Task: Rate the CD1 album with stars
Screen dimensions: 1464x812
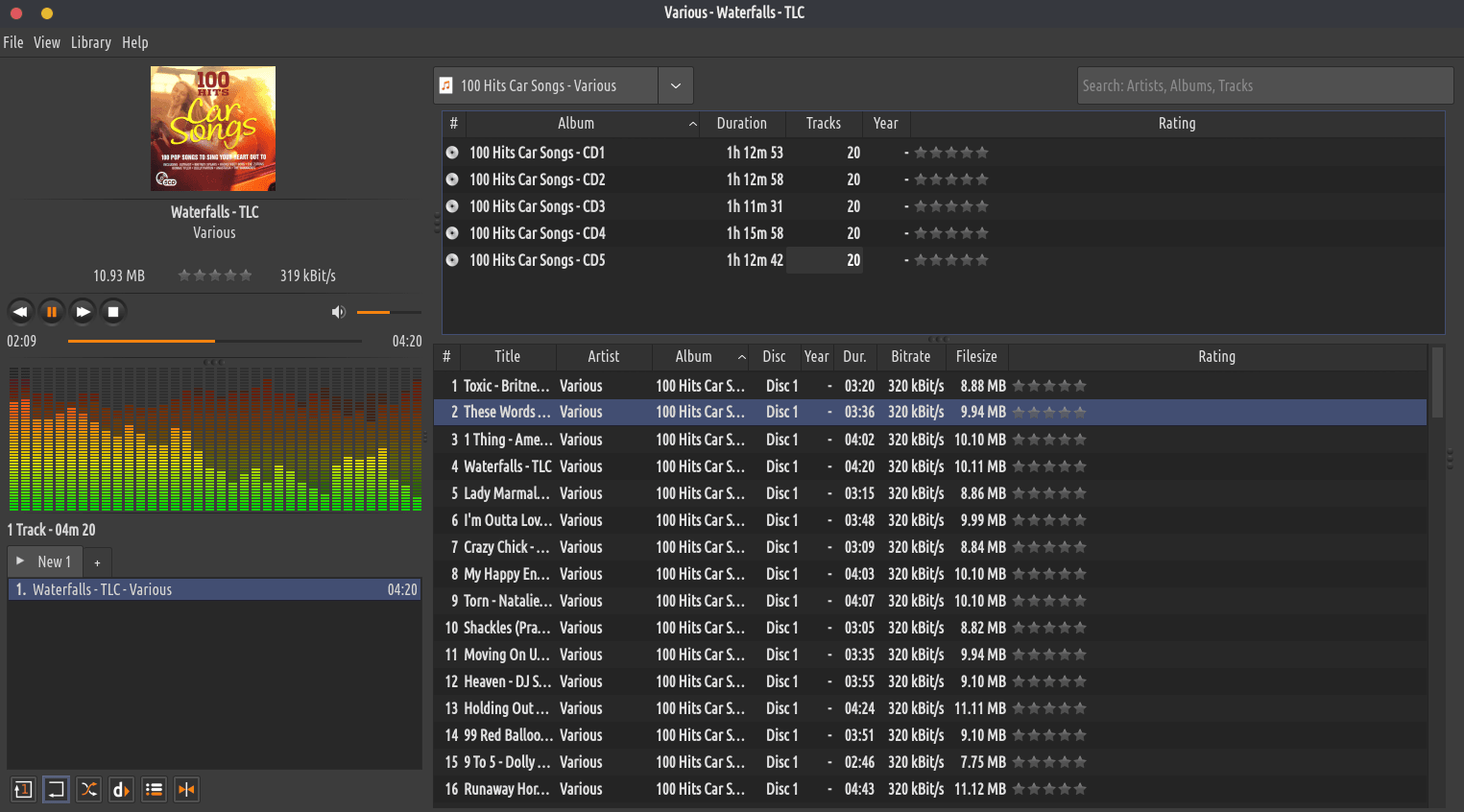Action: (950, 153)
